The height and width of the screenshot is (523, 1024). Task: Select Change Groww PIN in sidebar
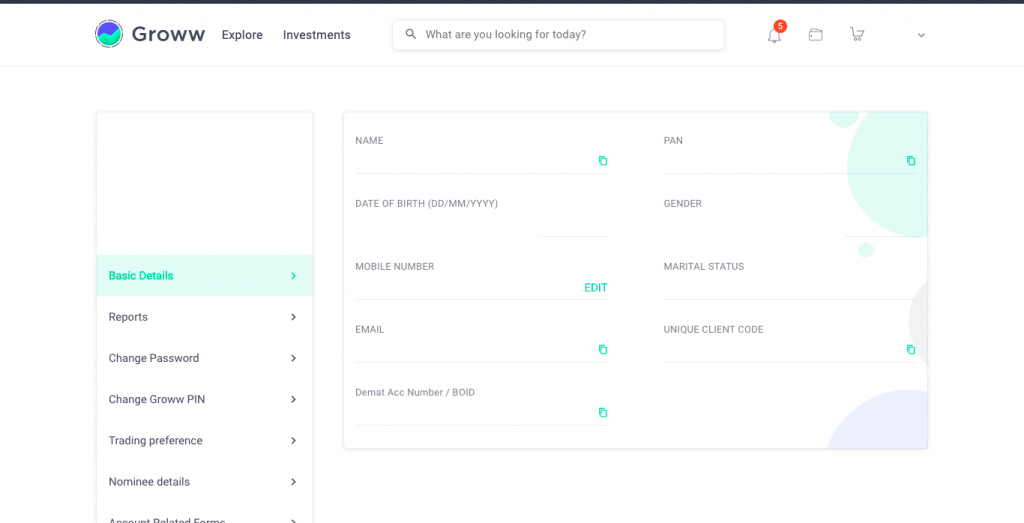coord(204,399)
